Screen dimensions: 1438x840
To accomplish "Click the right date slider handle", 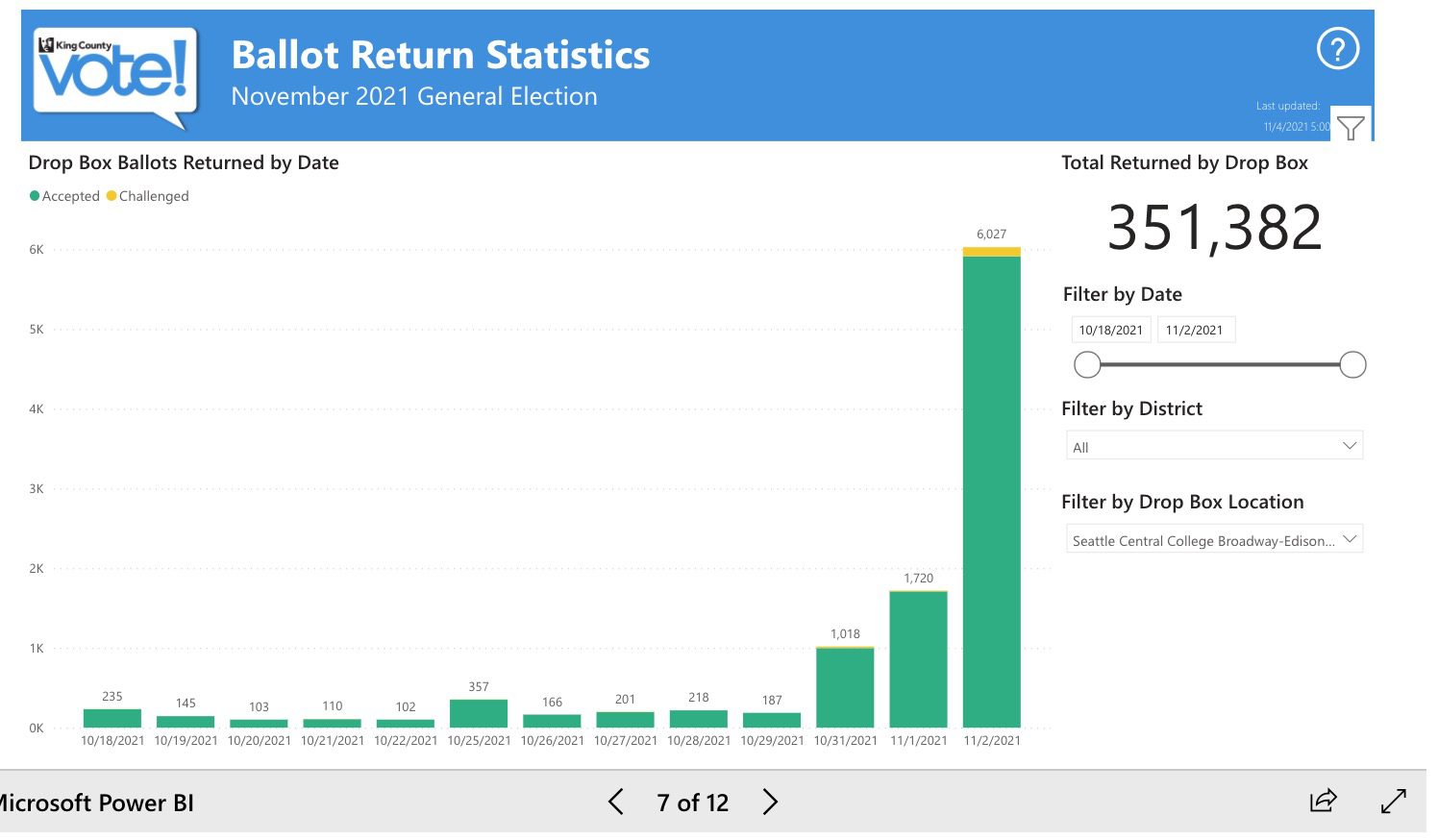I will pyautogui.click(x=1352, y=365).
